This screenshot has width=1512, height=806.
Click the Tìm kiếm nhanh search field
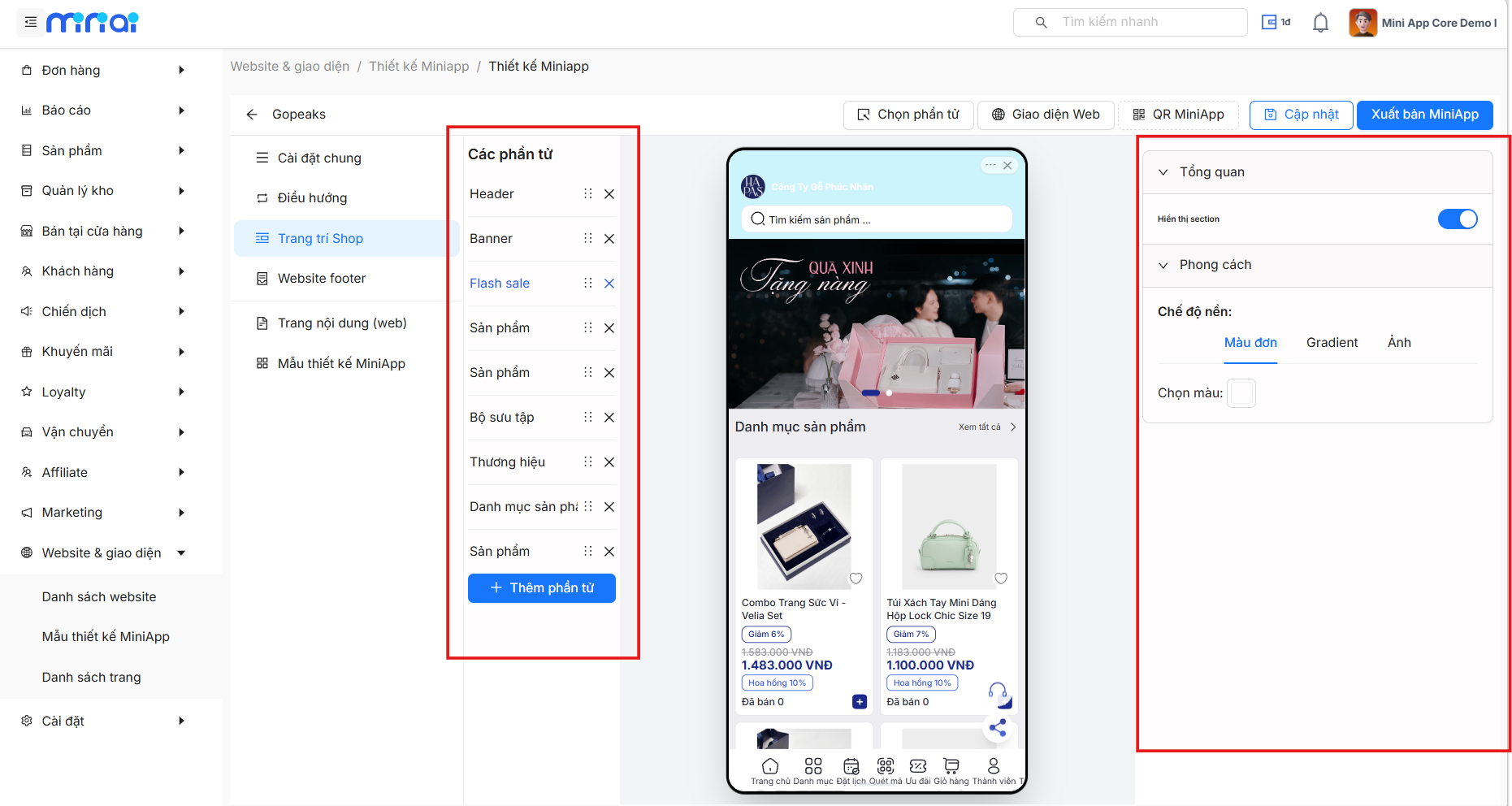(1130, 23)
